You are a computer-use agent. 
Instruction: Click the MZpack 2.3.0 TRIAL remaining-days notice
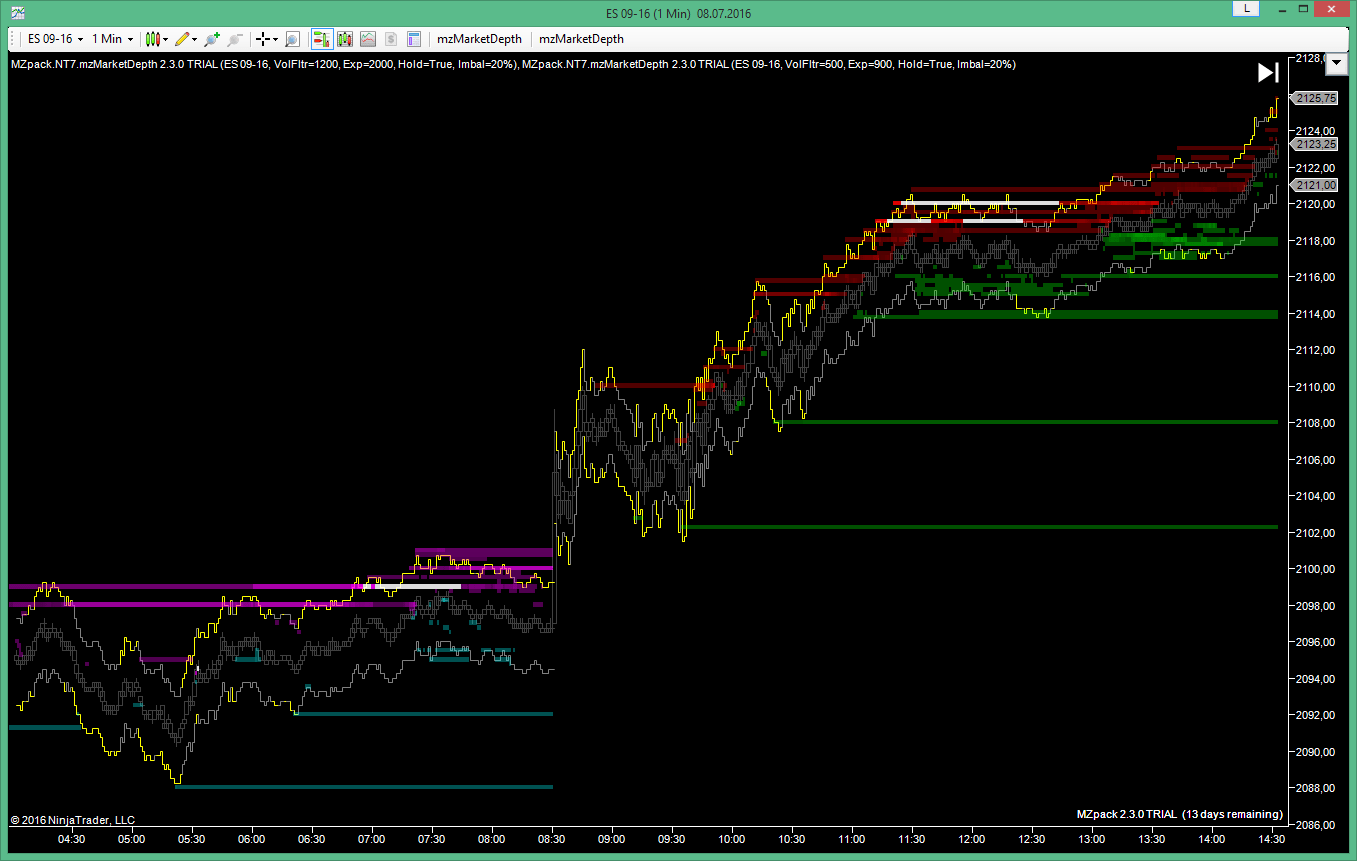[1180, 814]
